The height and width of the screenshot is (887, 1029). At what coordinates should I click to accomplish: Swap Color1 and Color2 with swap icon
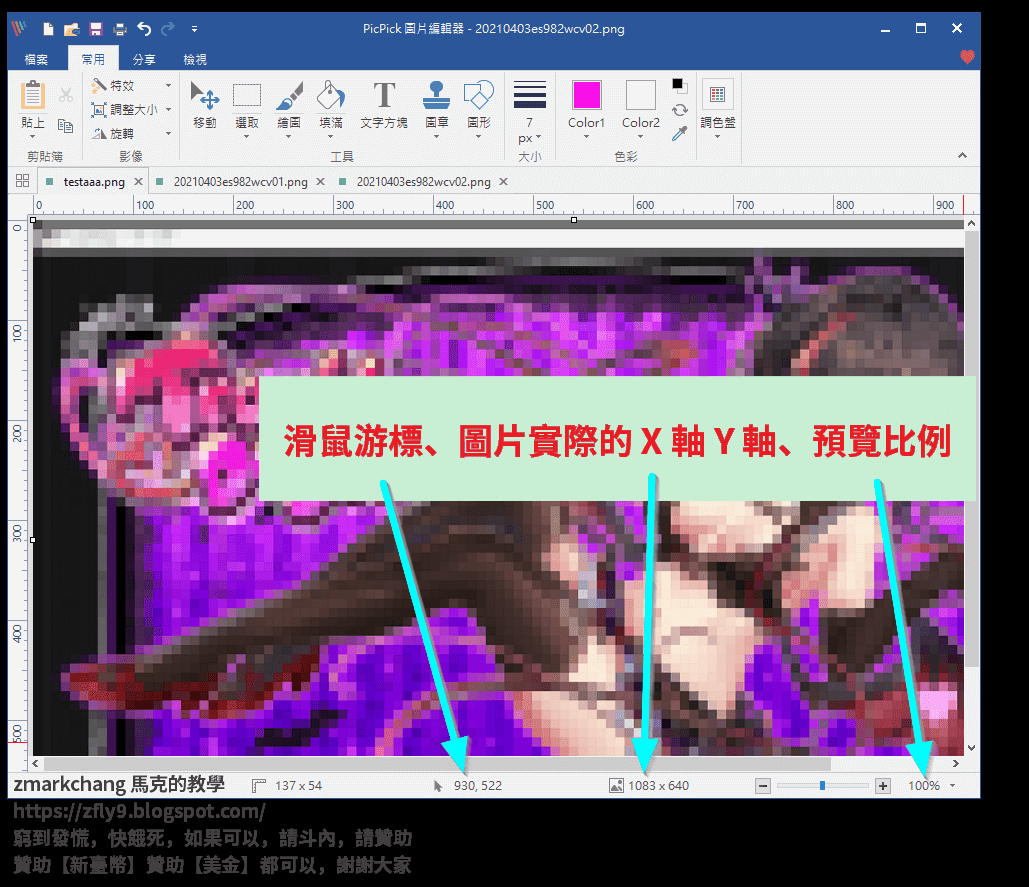[x=680, y=110]
